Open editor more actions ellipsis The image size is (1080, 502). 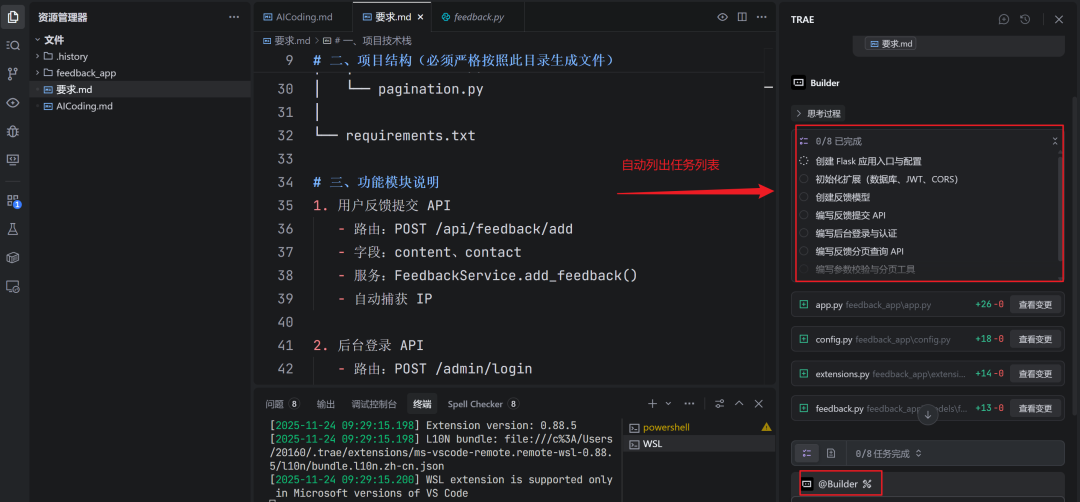coord(762,17)
